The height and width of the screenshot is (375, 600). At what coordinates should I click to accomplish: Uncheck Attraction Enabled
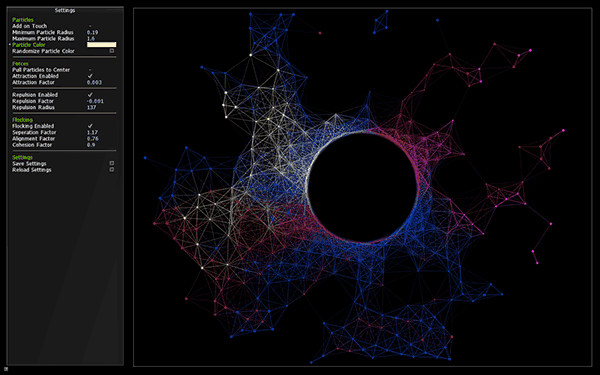point(90,76)
